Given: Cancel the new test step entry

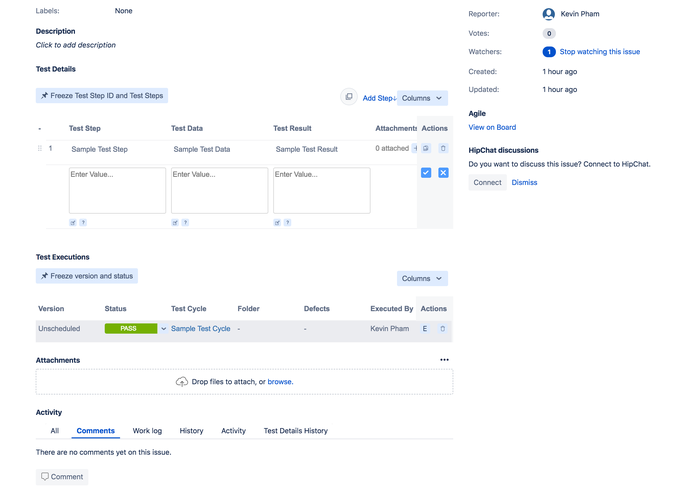Looking at the screenshot, I should click(443, 173).
